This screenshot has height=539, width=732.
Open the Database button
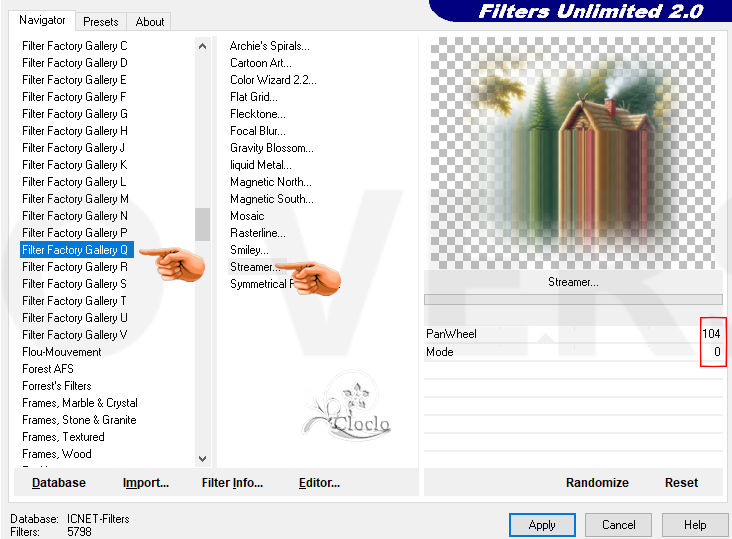[x=58, y=483]
